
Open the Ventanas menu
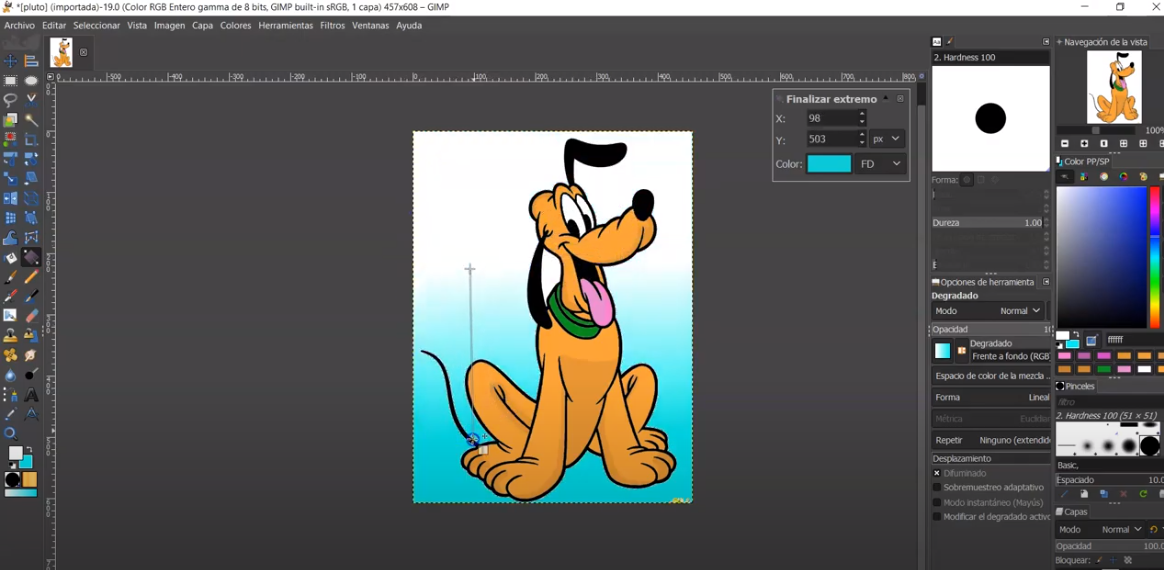370,25
